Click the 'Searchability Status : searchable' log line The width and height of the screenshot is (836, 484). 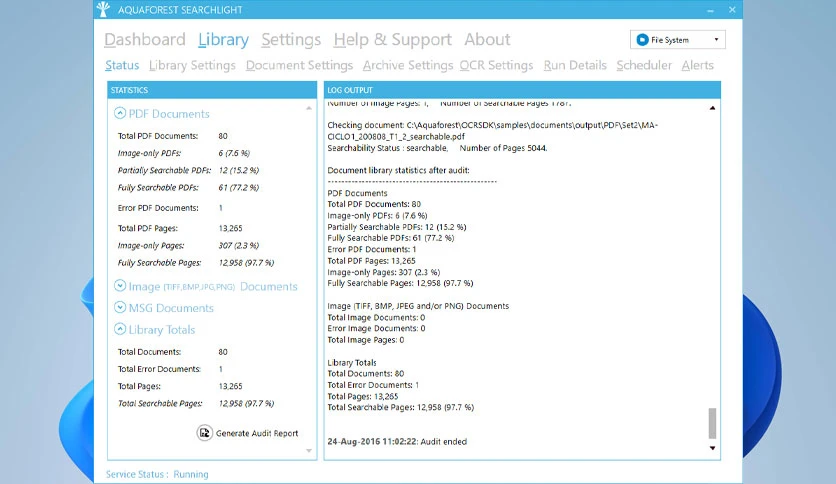(x=437, y=148)
